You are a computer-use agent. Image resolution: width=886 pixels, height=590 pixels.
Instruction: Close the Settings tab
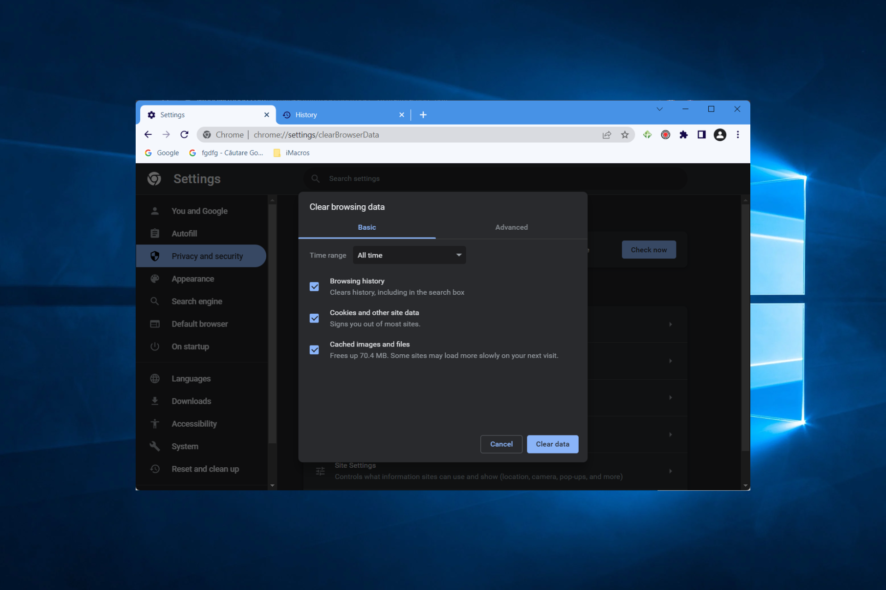pos(267,115)
